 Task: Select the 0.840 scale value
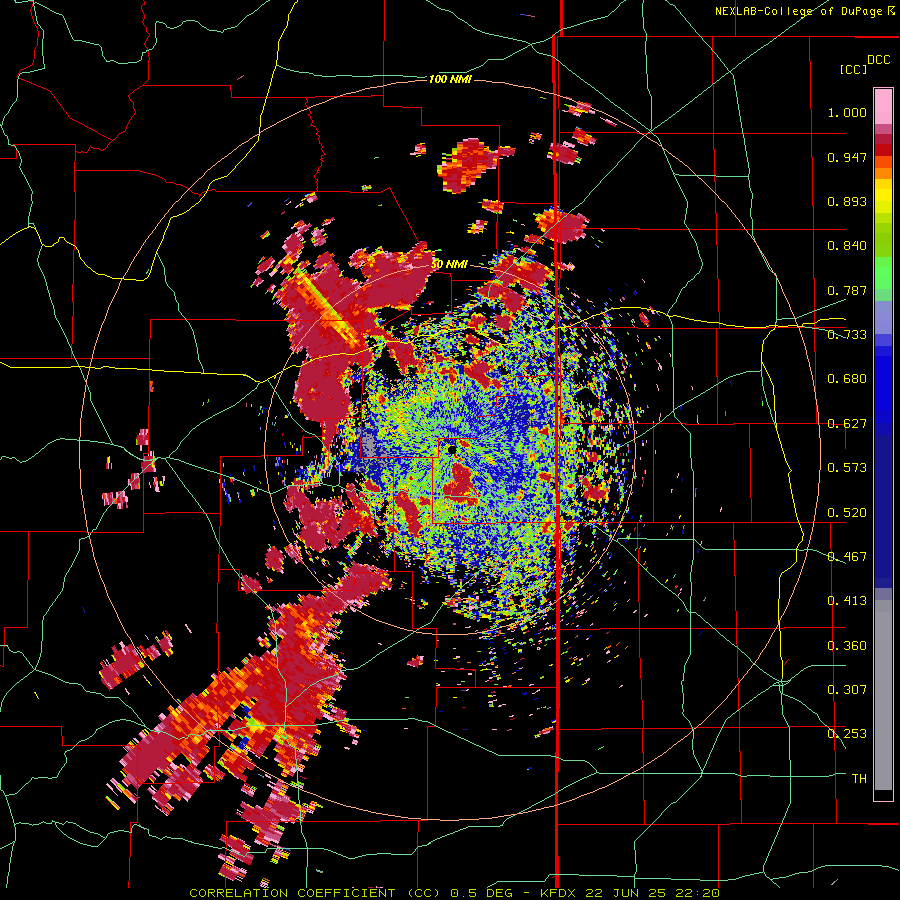(x=847, y=246)
